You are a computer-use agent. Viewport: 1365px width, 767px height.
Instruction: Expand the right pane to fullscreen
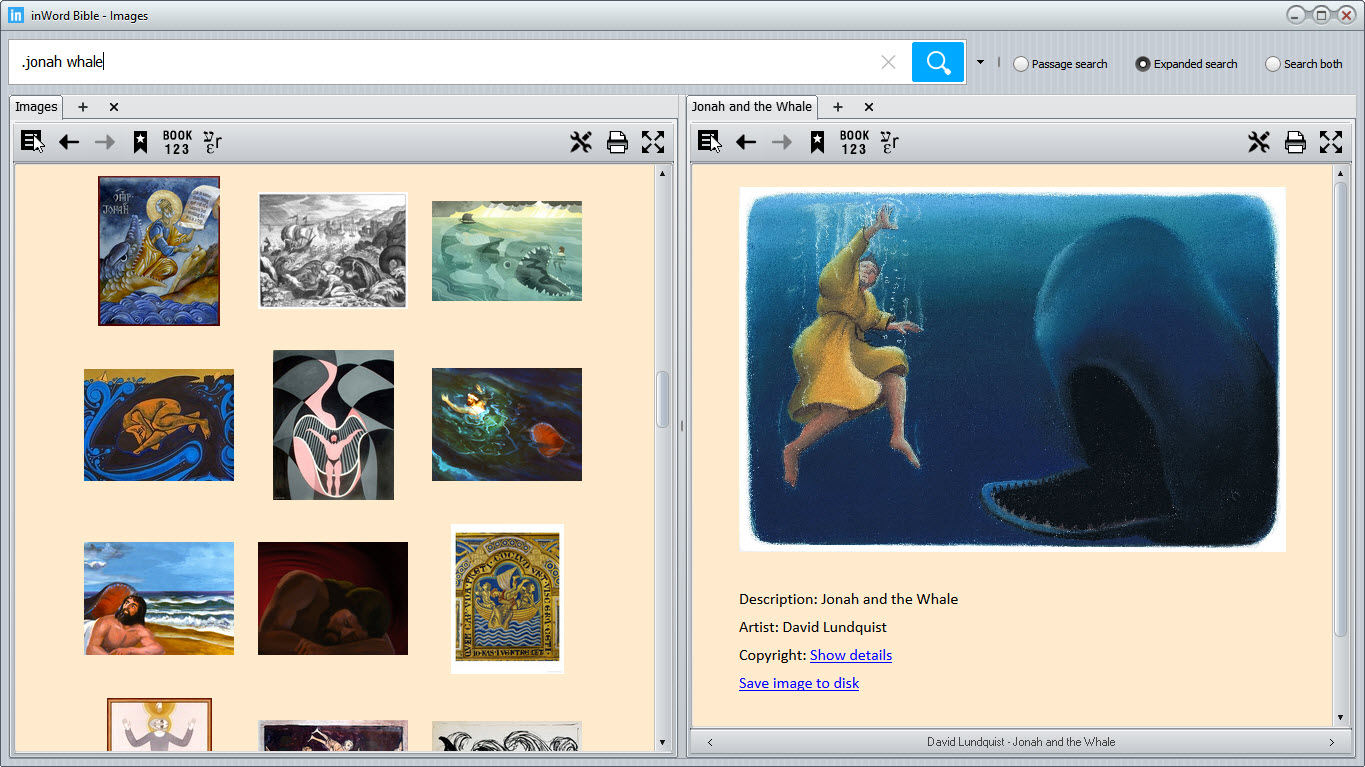coord(1331,142)
